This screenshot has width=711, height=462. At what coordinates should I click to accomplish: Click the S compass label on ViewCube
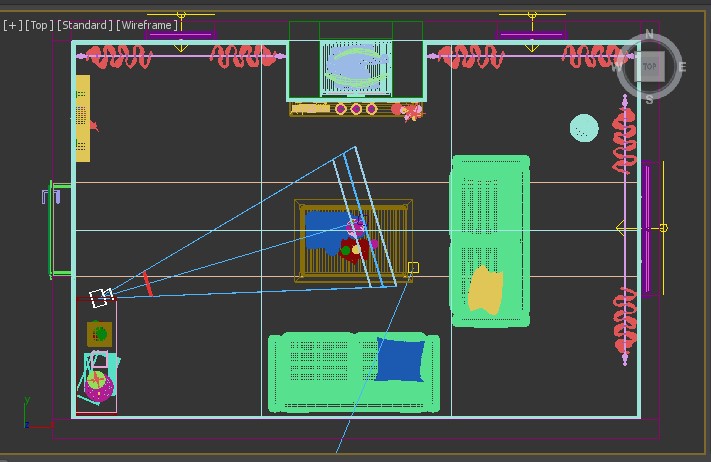pyautogui.click(x=649, y=99)
